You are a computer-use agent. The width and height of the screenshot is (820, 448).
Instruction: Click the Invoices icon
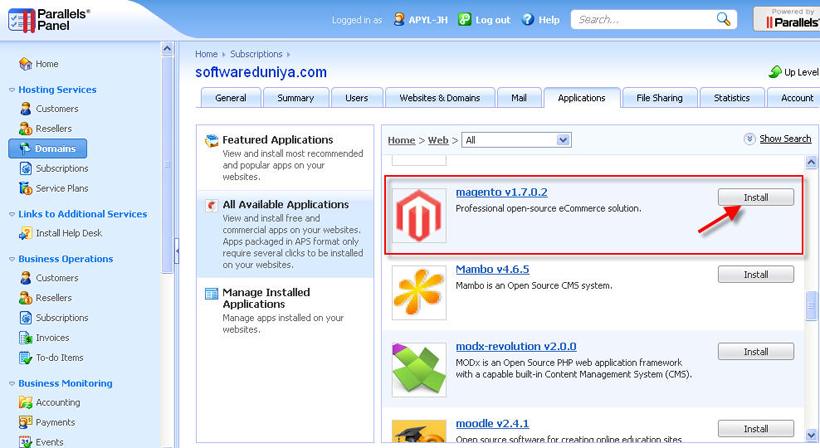point(25,338)
